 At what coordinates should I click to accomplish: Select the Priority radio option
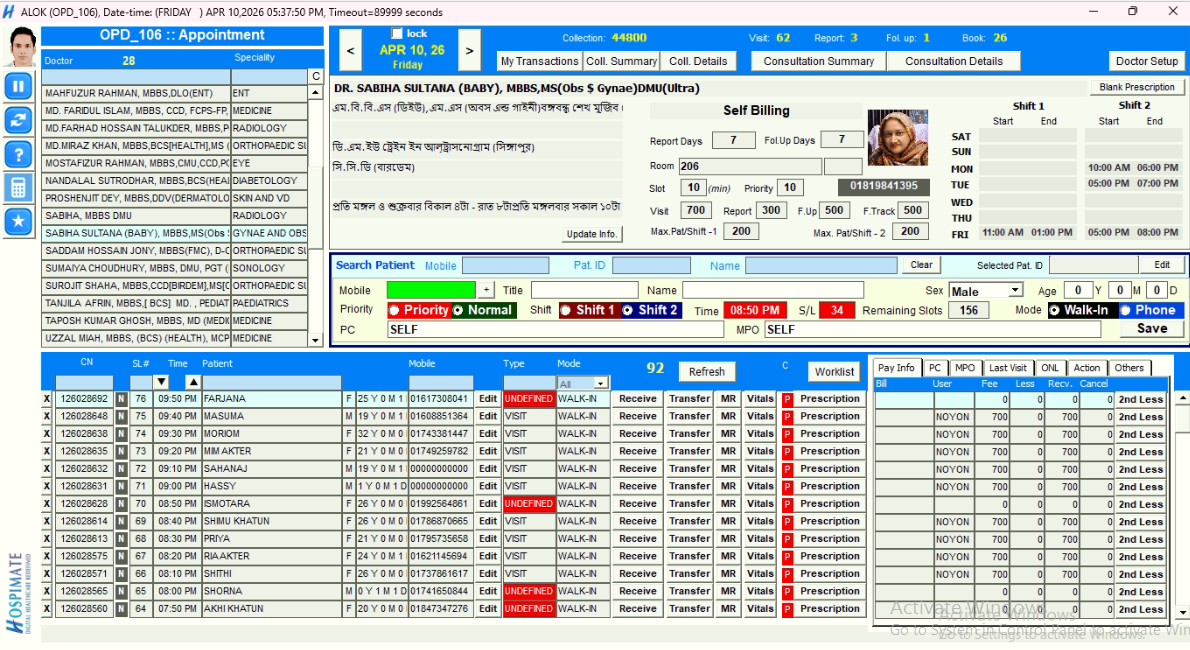click(x=395, y=310)
